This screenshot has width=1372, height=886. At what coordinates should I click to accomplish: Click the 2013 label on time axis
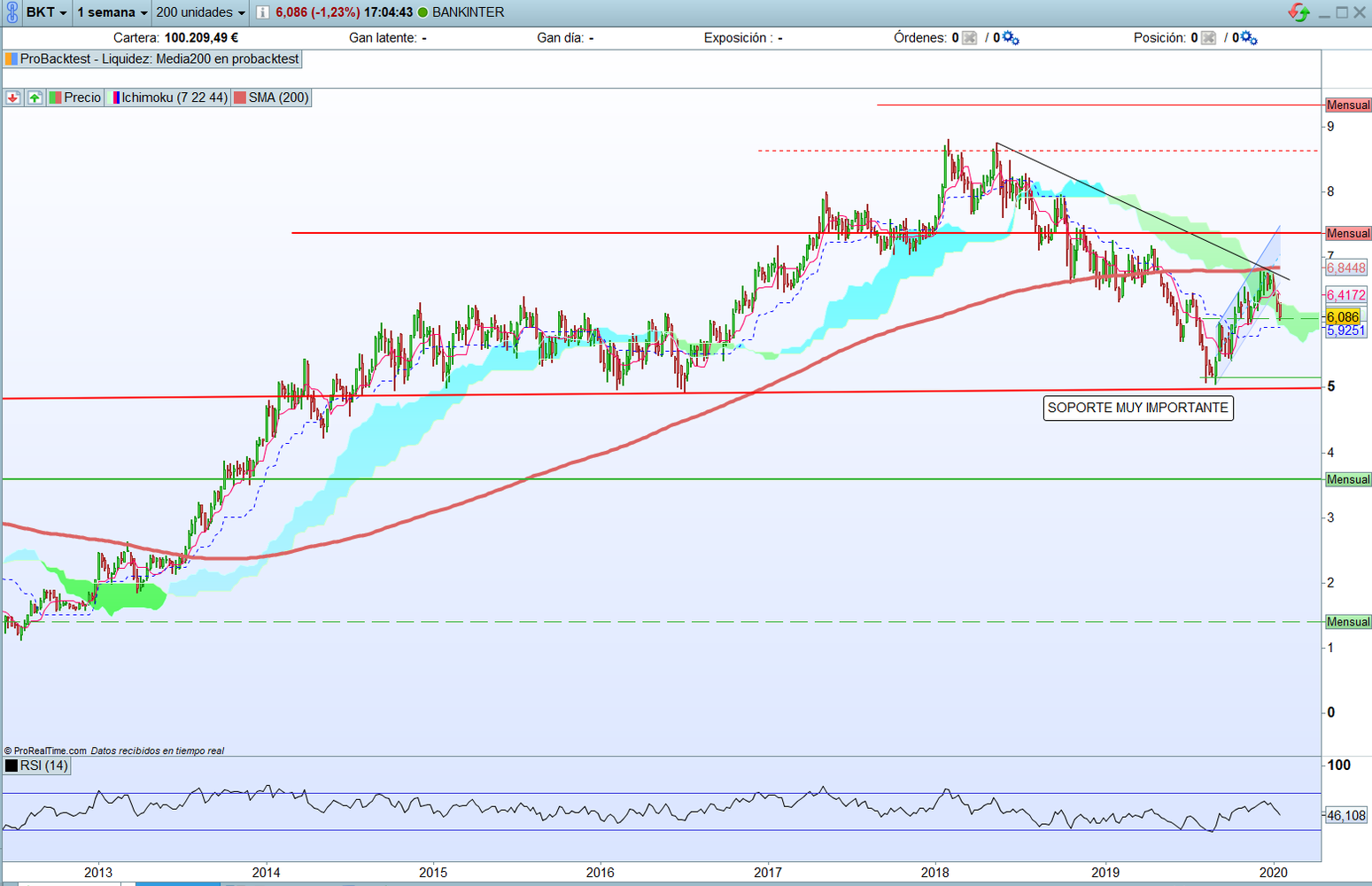pos(98,873)
